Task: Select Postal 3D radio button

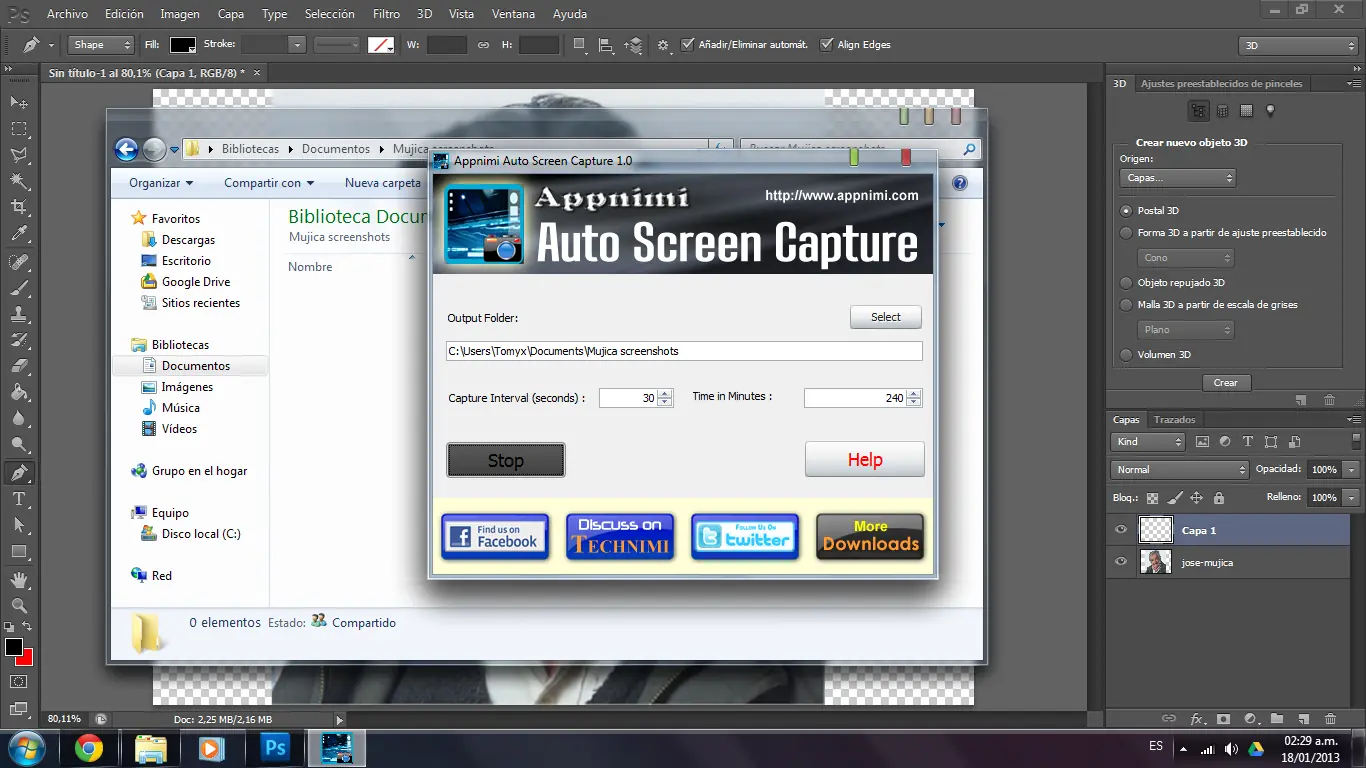Action: (x=1127, y=211)
